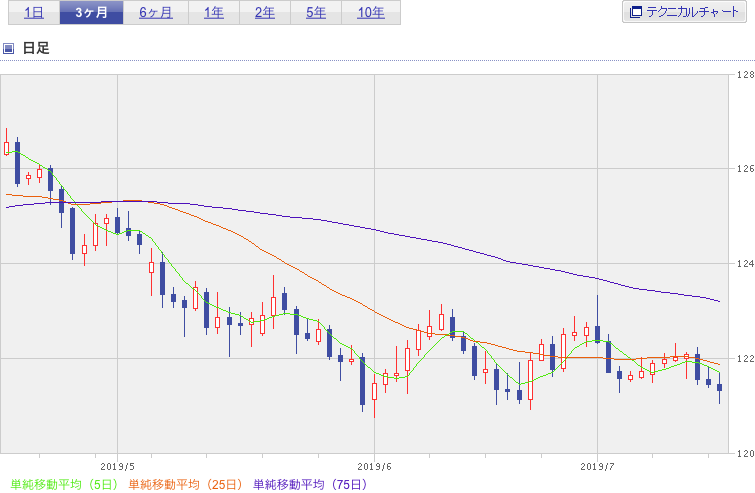Select the 3ヶ月 period tab
755x493 pixels.
91,13
